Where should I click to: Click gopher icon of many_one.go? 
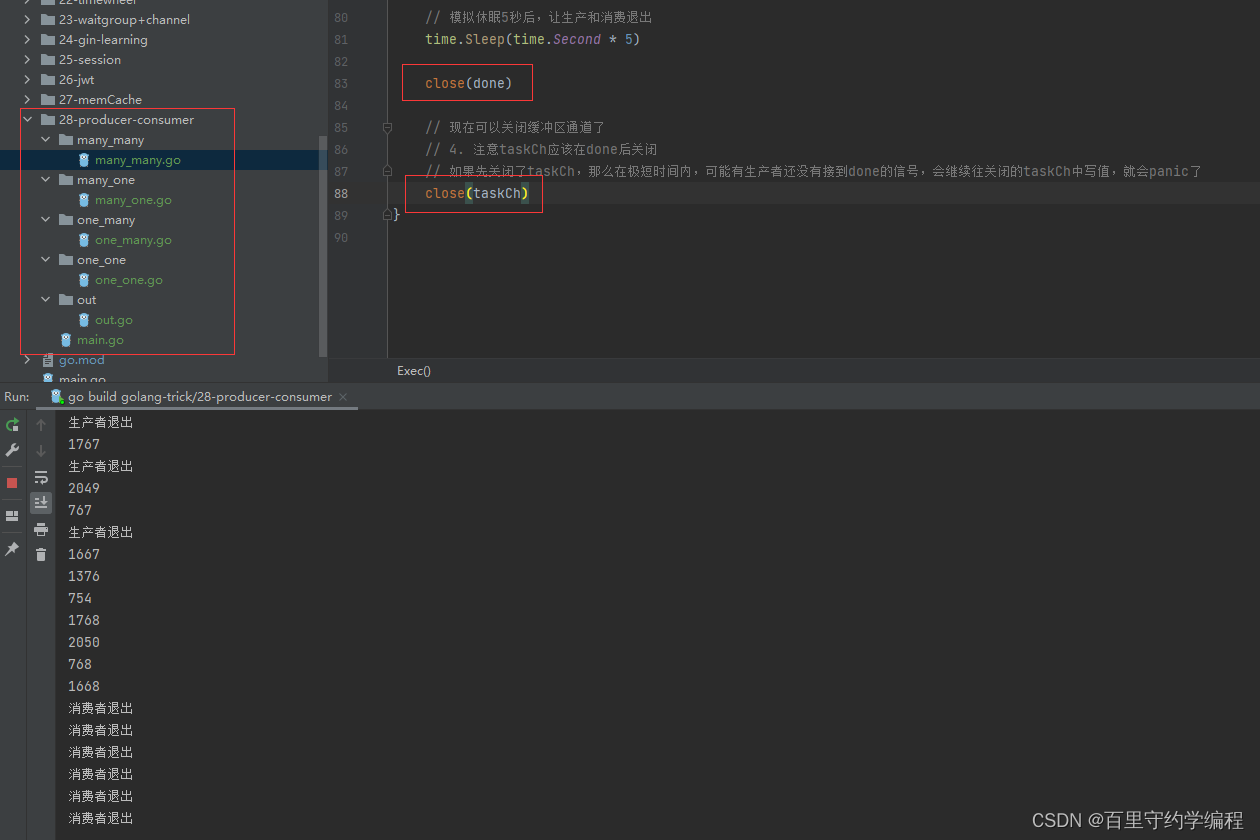(84, 200)
